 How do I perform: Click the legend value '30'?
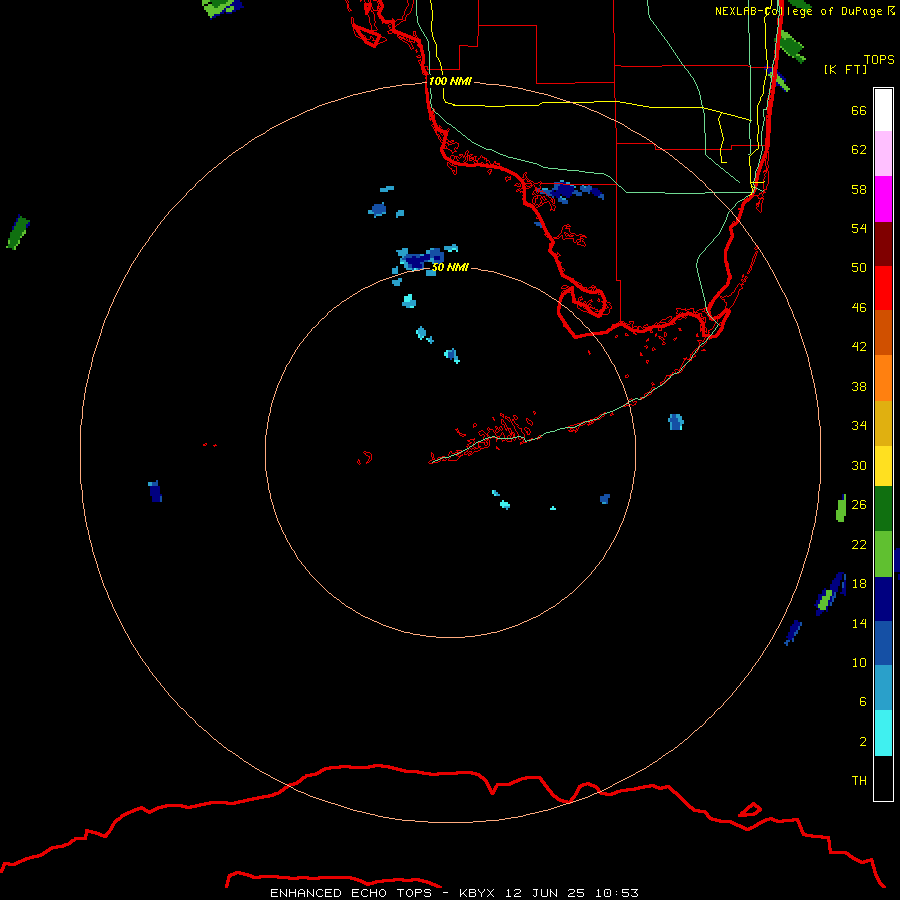pyautogui.click(x=859, y=465)
